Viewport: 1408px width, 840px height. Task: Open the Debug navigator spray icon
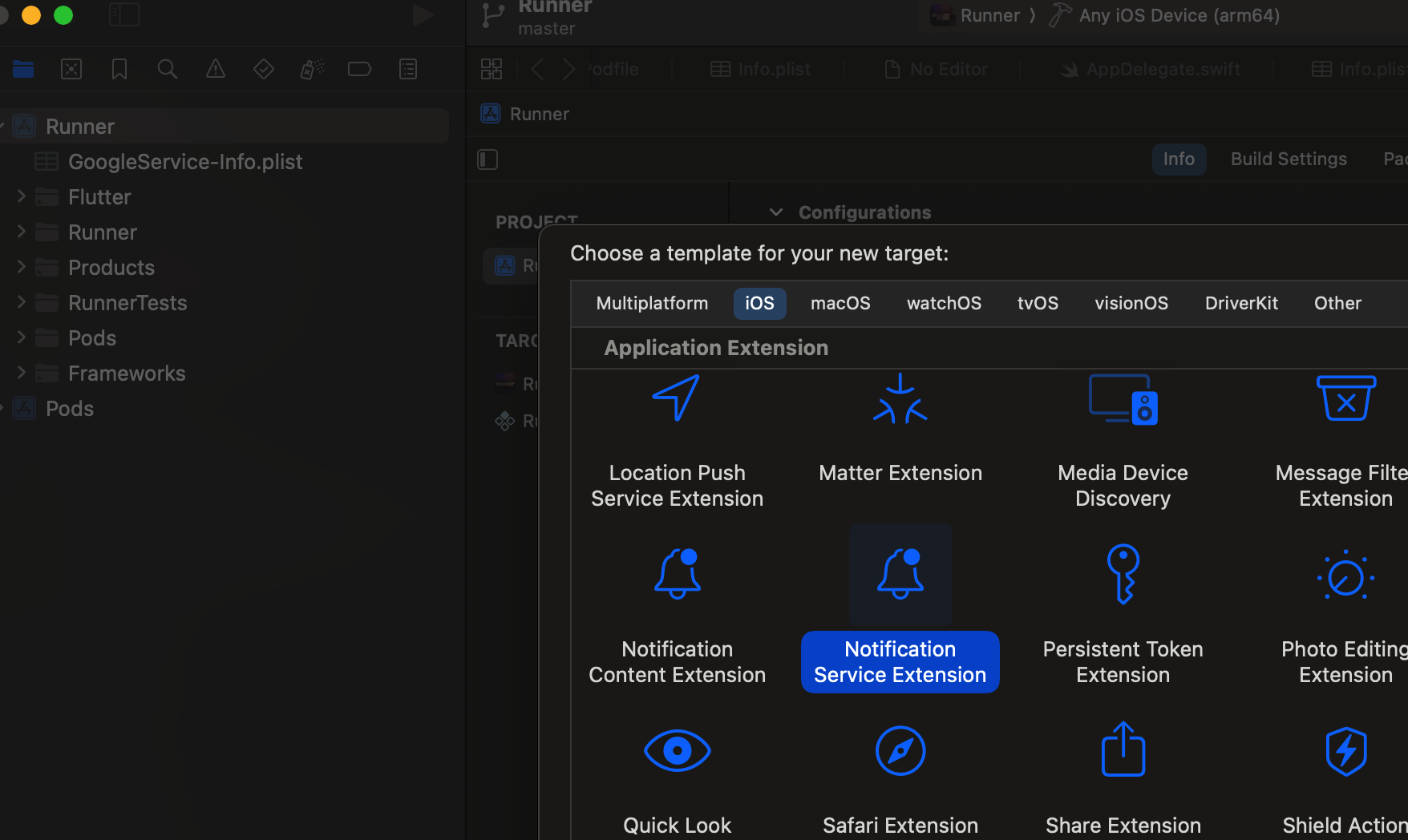coord(312,70)
